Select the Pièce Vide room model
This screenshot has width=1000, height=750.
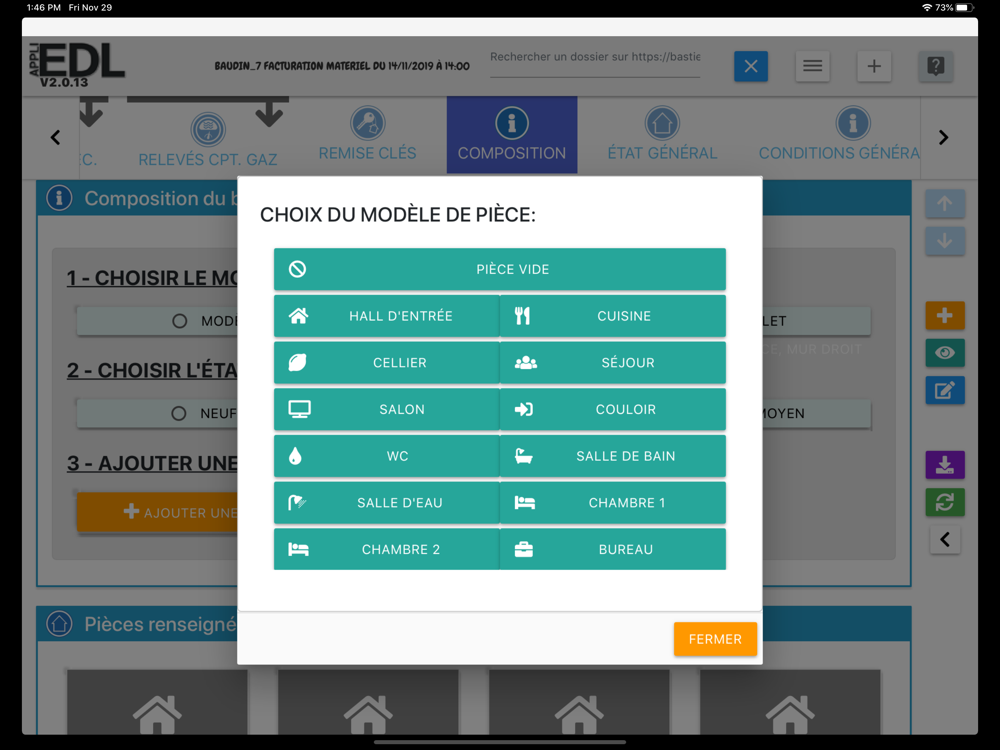499,269
